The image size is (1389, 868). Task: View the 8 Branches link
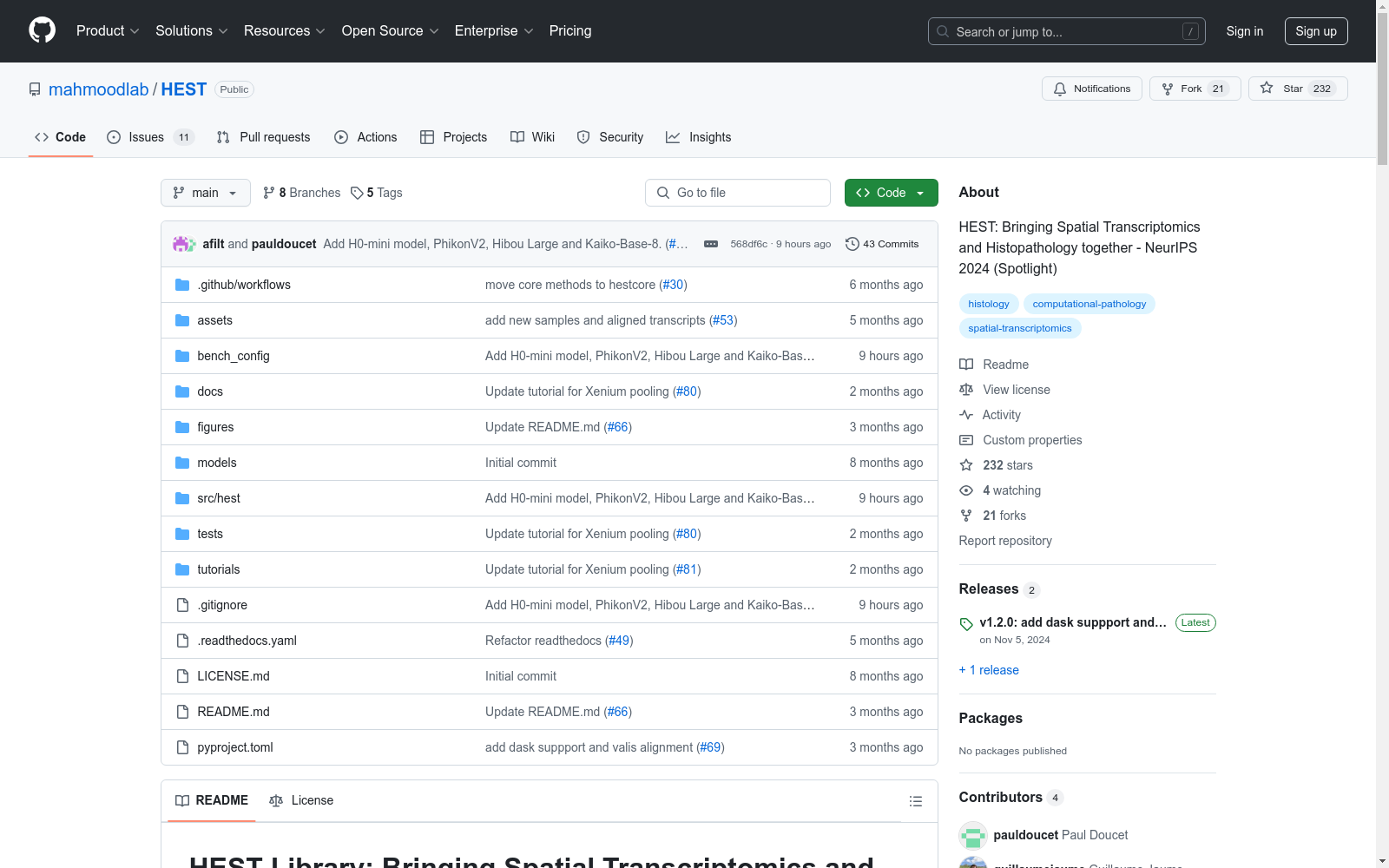tap(302, 193)
